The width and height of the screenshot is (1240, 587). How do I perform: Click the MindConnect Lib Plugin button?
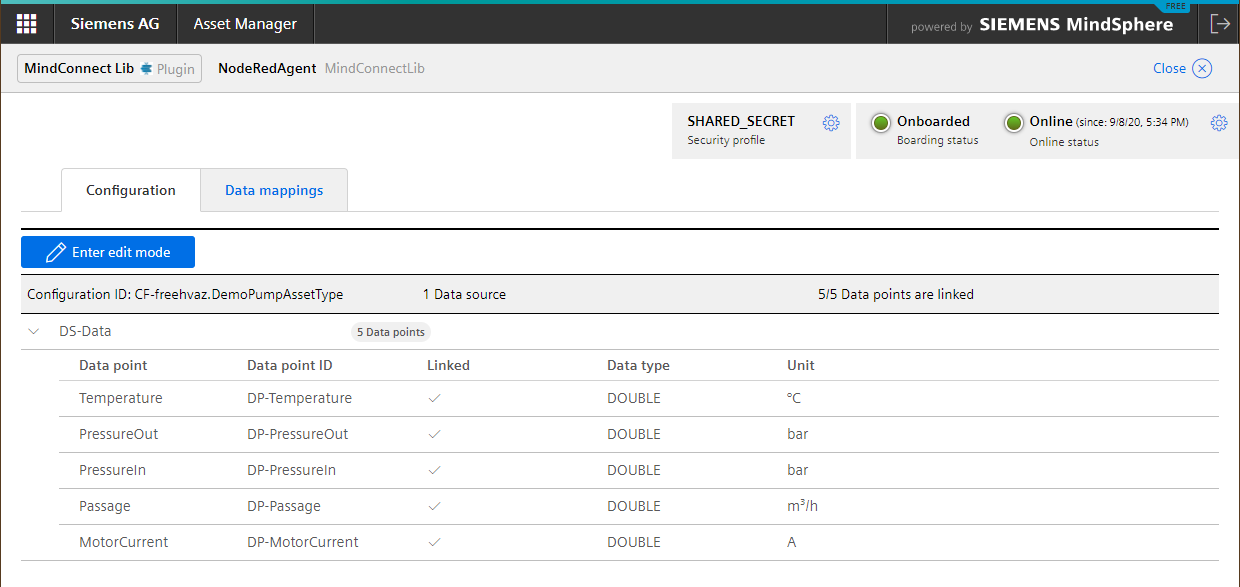tap(110, 69)
